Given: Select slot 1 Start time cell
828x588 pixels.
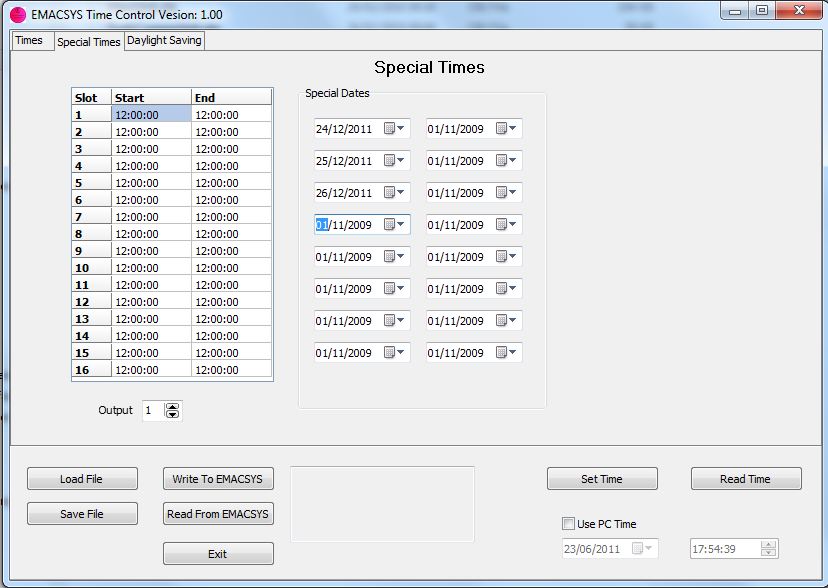Looking at the screenshot, I should [150, 115].
